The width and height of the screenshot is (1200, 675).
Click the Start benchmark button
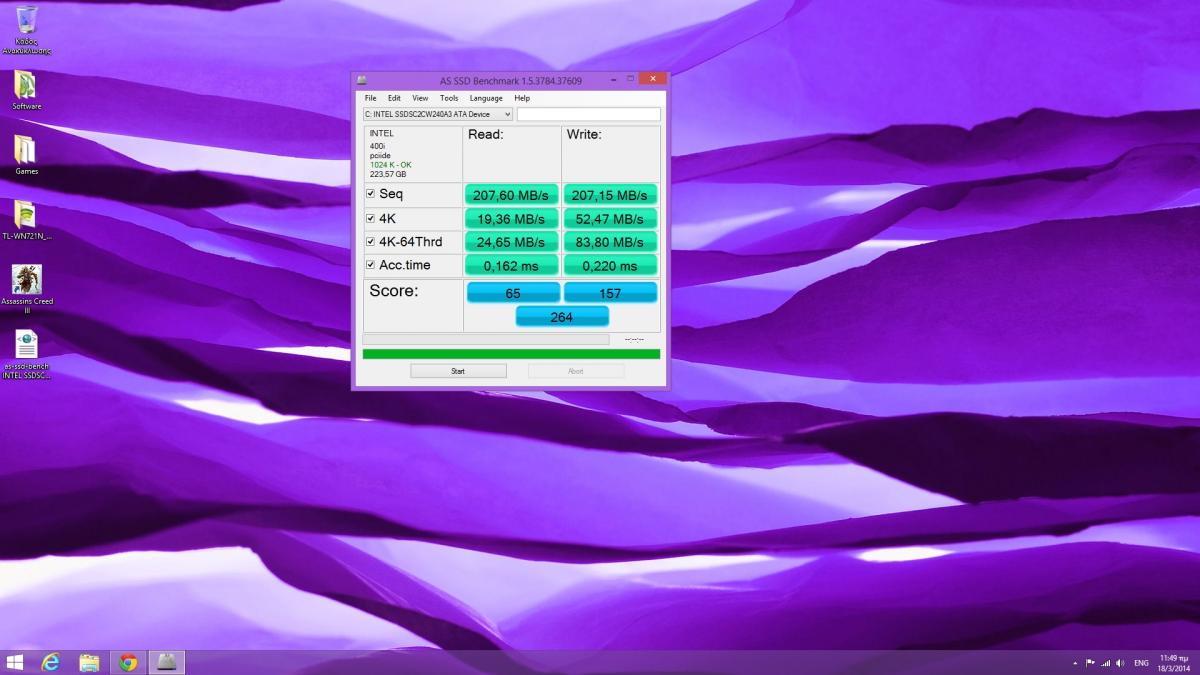click(x=458, y=371)
